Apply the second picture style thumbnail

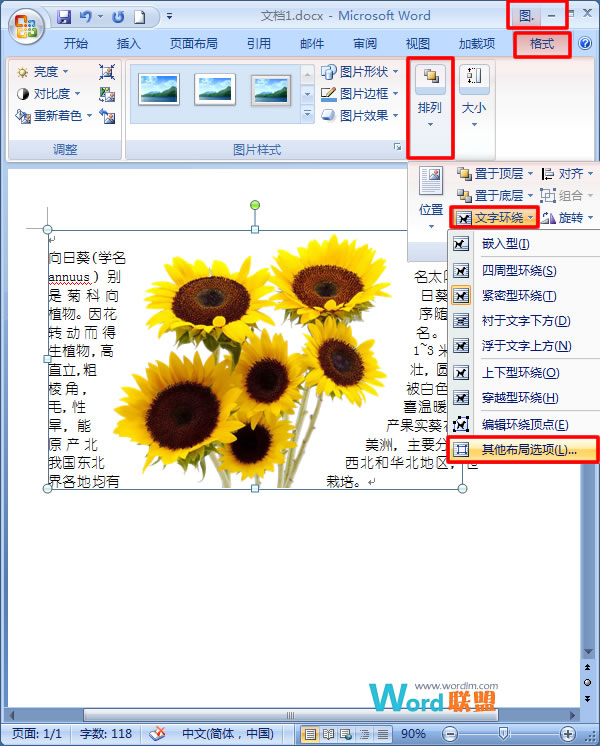tap(215, 89)
